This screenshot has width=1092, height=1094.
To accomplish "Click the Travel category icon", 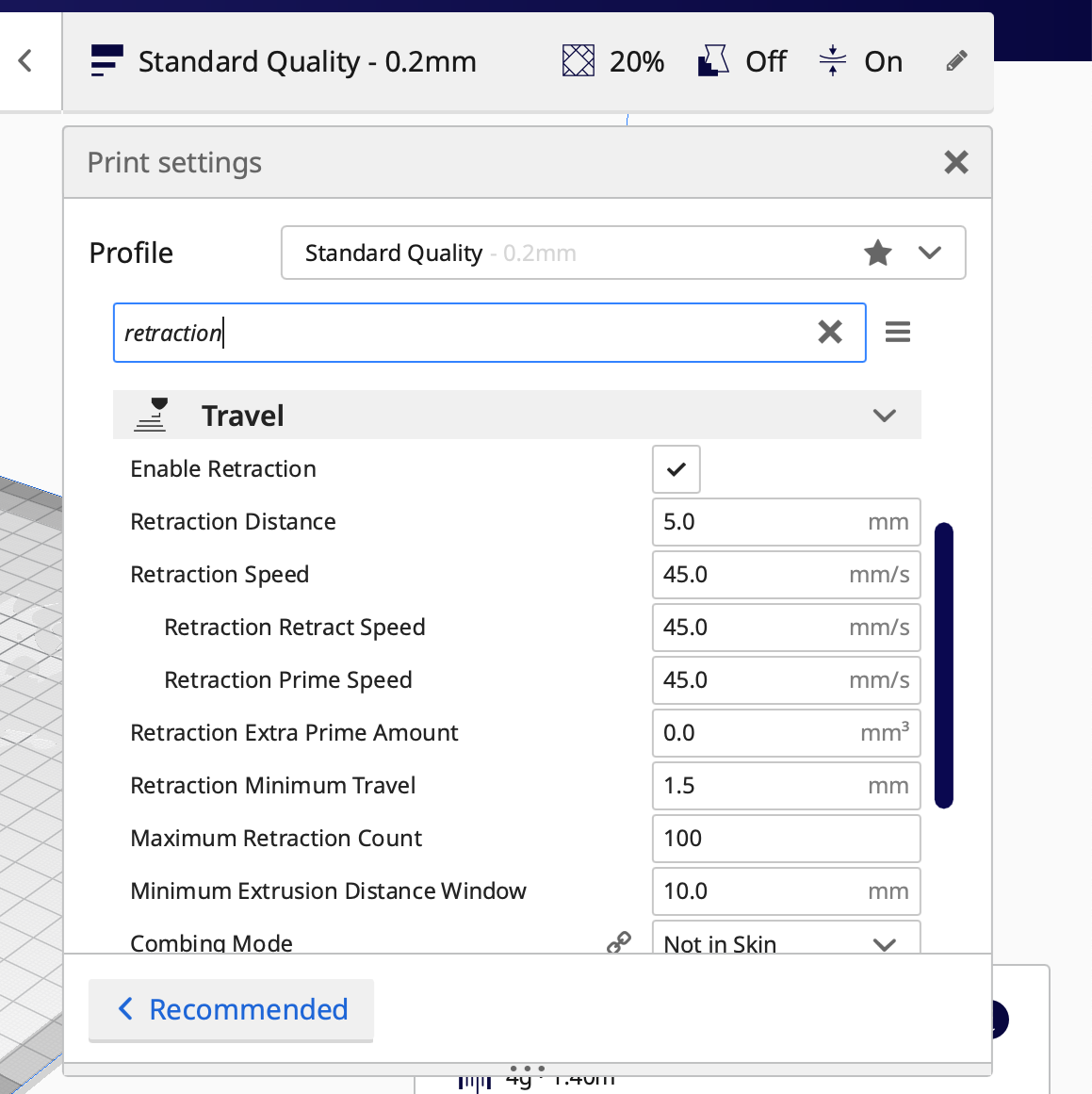I will pos(151,416).
